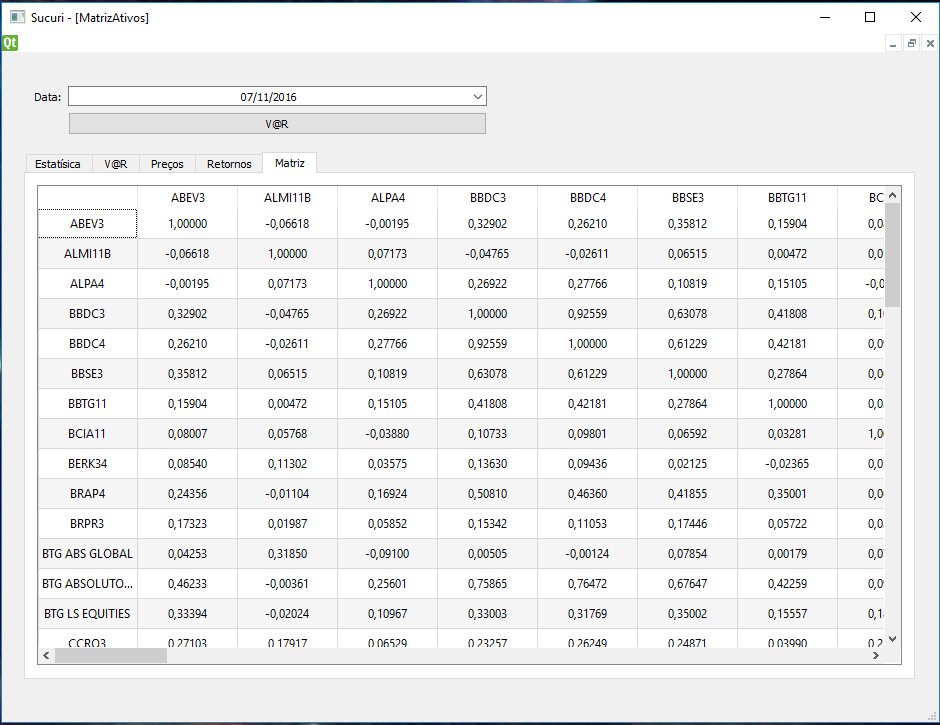Click cell 0,13630 in the BERK34 row
This screenshot has width=940, height=725.
pyautogui.click(x=488, y=464)
